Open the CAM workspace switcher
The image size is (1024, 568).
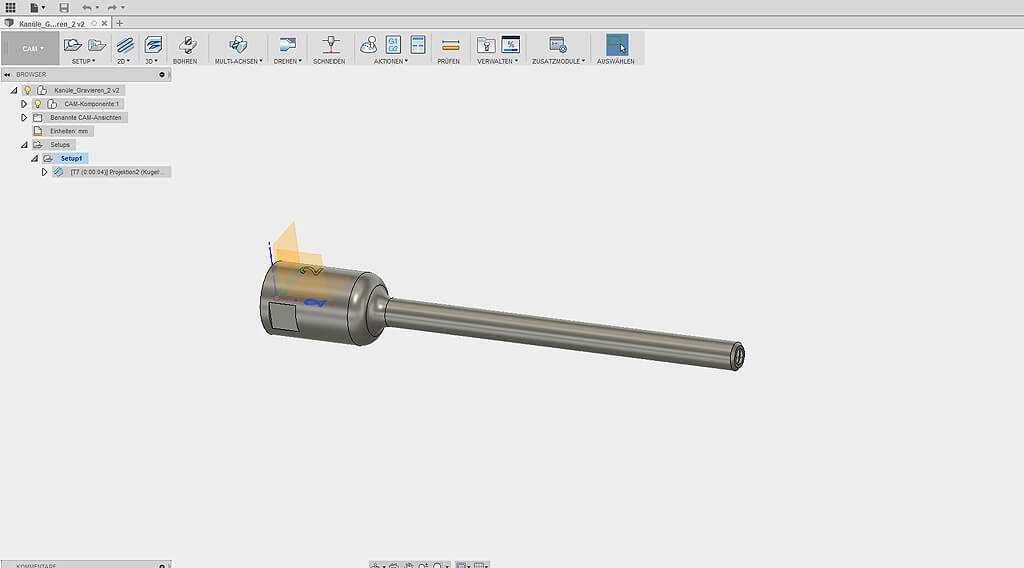tap(34, 48)
